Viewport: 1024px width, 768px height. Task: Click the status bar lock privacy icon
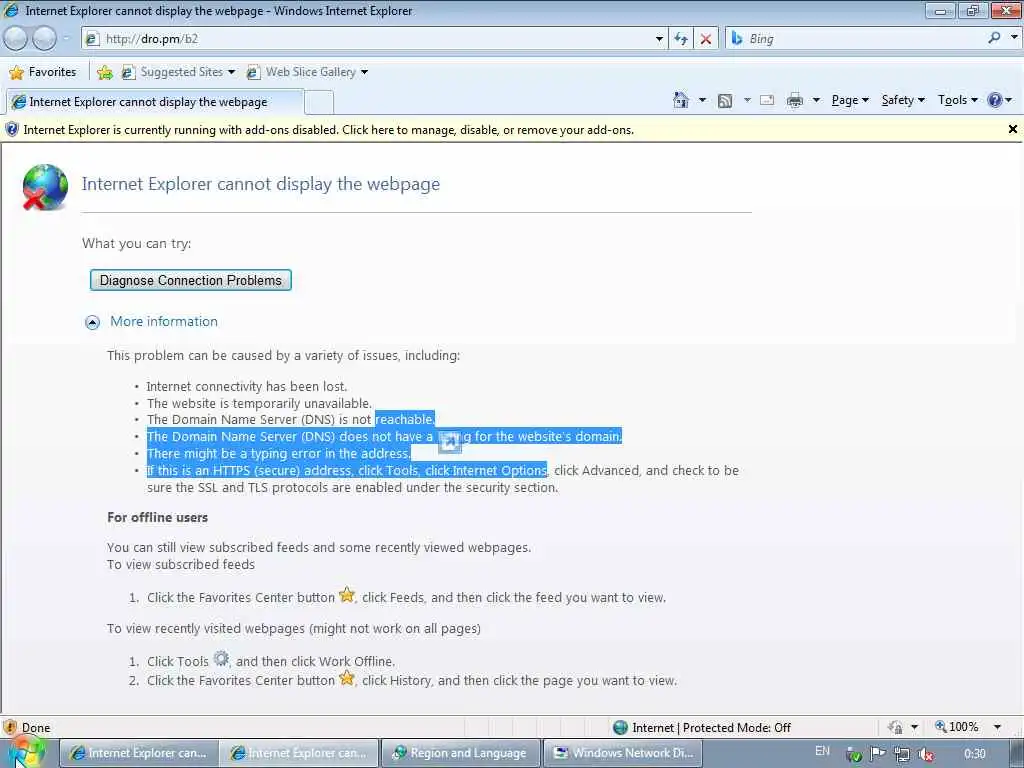[x=896, y=727]
